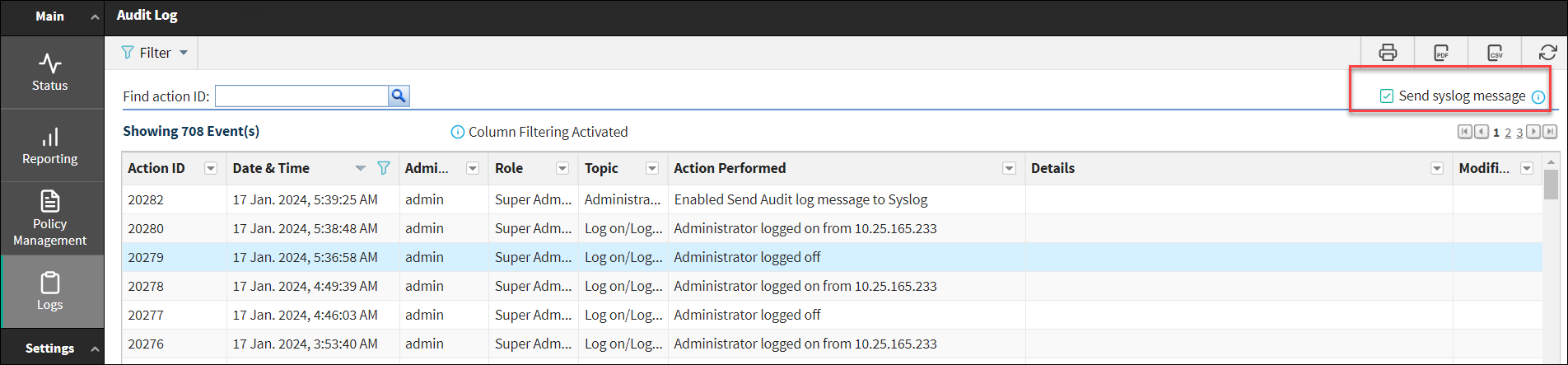Screen dimensions: 1568x365
Task: Open the Reporting section
Action: point(50,146)
